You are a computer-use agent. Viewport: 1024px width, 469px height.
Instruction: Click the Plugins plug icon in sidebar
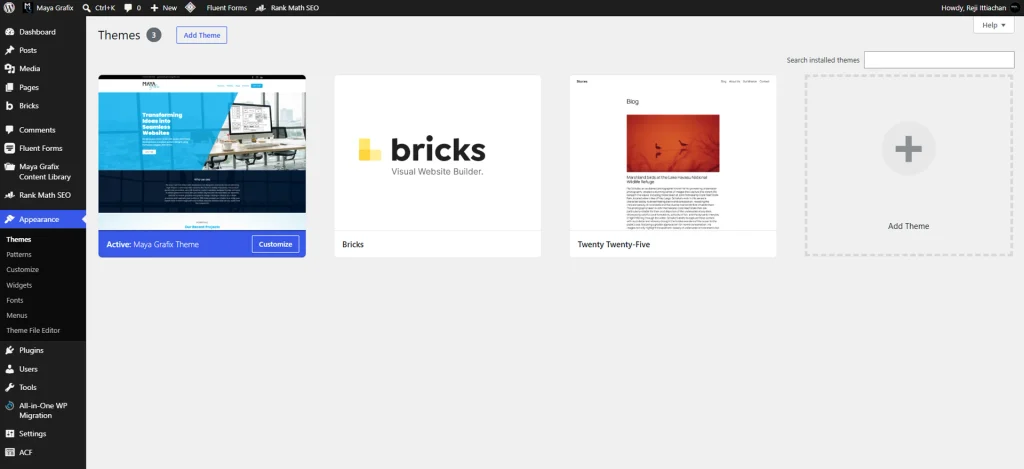pos(10,350)
